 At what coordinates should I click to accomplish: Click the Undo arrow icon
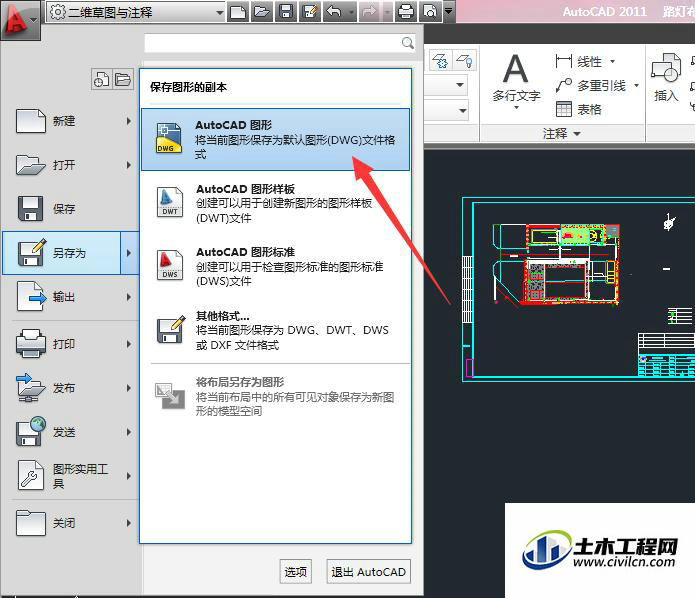click(x=334, y=12)
